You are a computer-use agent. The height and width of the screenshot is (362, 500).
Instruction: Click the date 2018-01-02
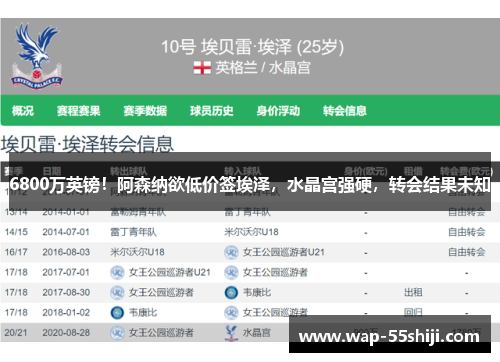tap(66, 312)
